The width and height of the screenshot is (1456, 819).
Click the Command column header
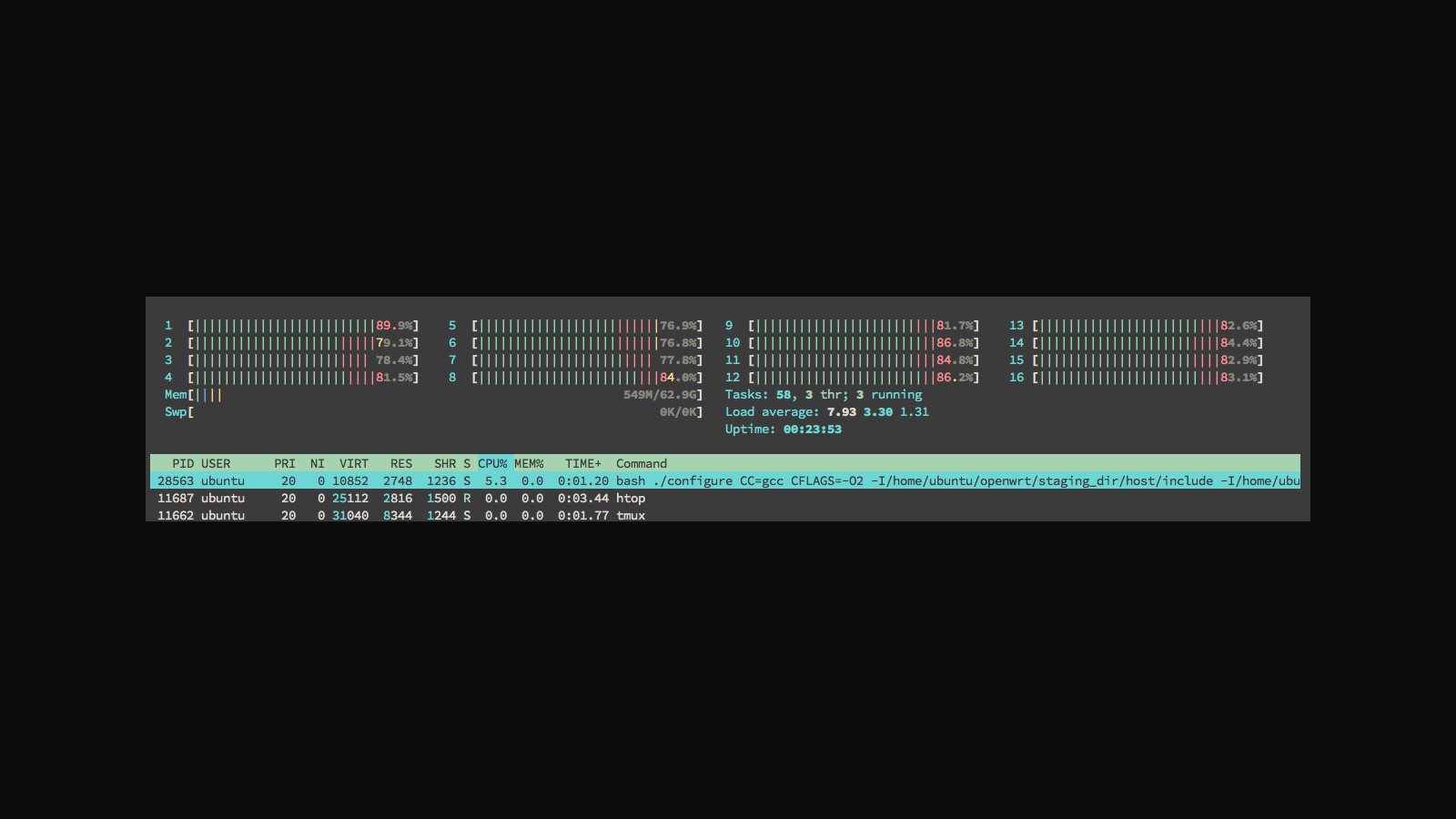(642, 463)
